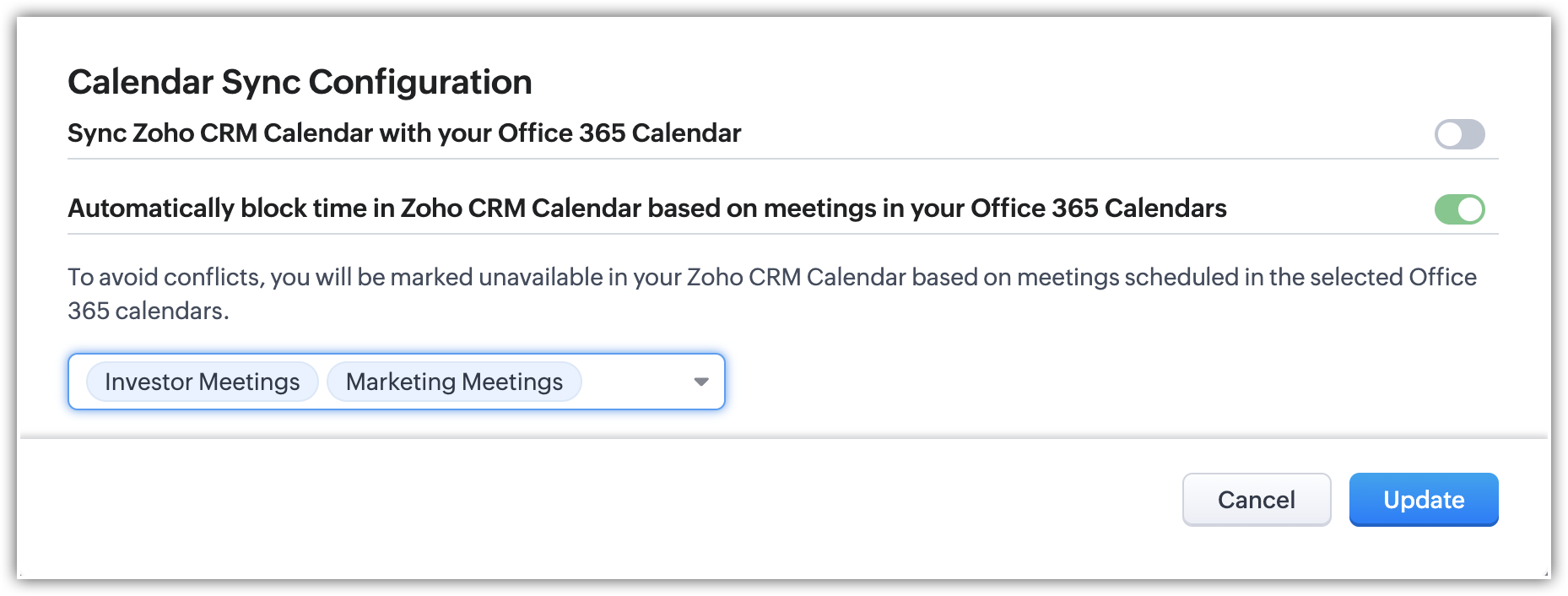Click the Automatically block time label text
Screen dimensions: 1568x596
[646, 209]
